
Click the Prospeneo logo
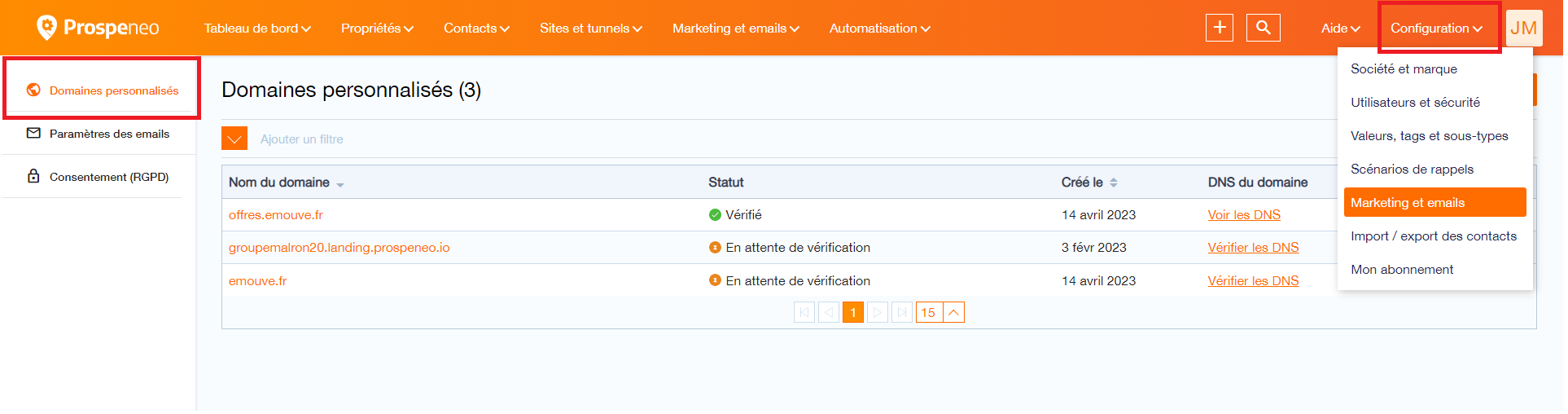click(98, 28)
